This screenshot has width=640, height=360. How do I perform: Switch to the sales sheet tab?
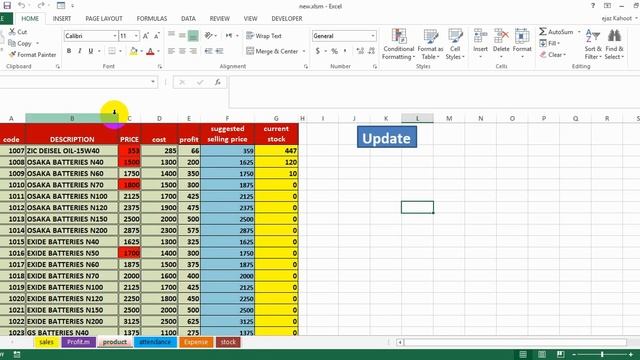click(x=47, y=342)
